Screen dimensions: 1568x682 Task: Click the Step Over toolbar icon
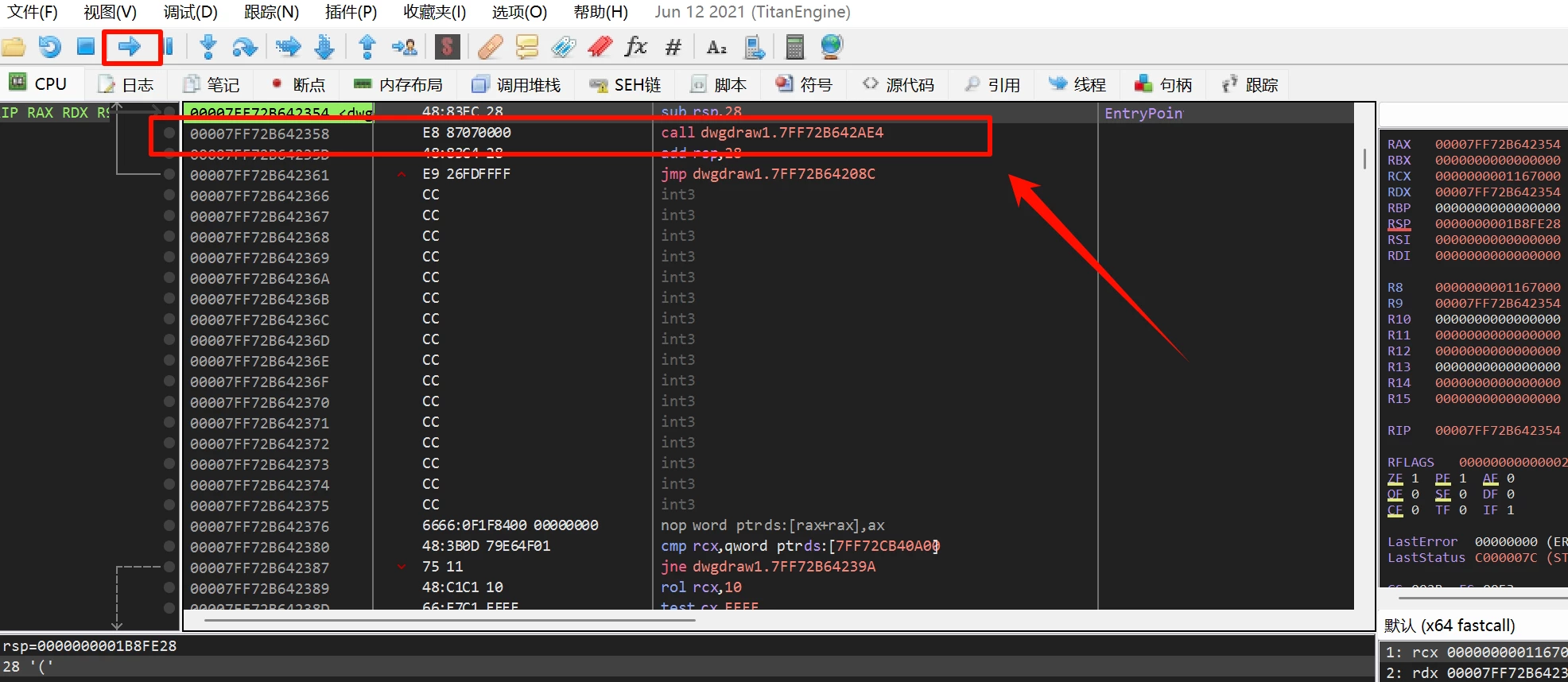[244, 47]
